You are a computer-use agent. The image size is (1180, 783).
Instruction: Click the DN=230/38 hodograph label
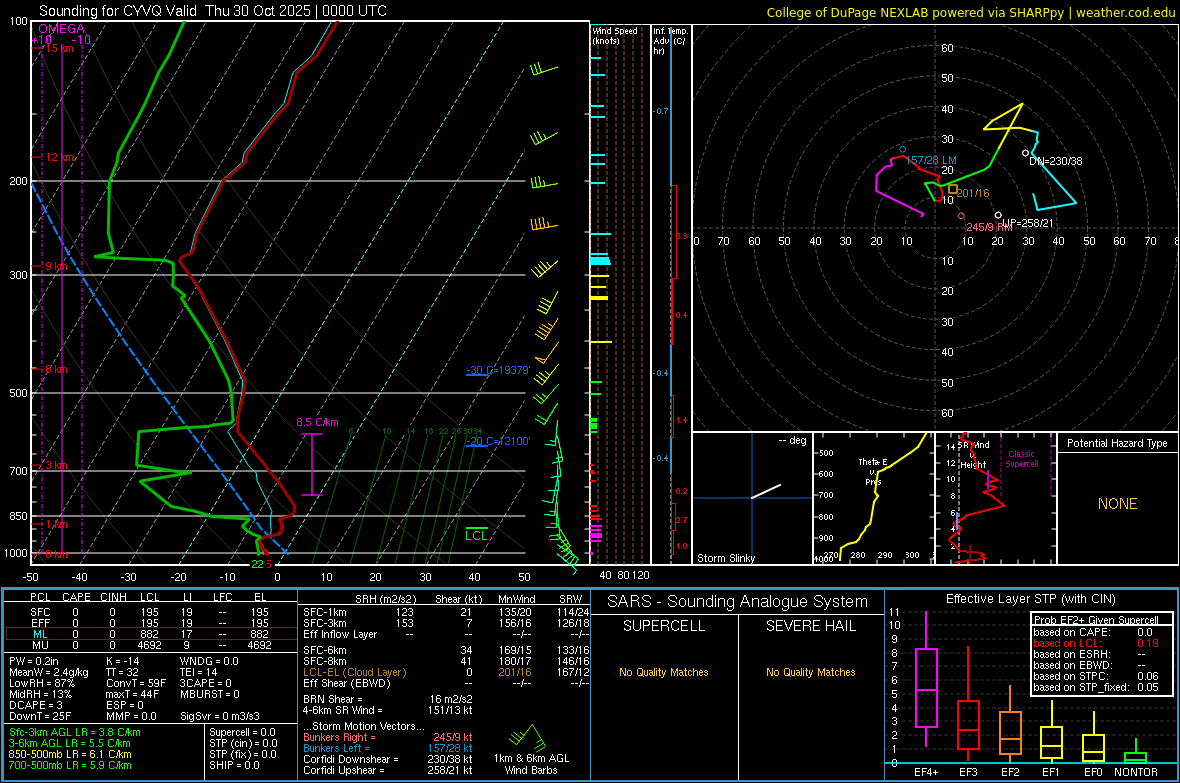(x=1056, y=161)
